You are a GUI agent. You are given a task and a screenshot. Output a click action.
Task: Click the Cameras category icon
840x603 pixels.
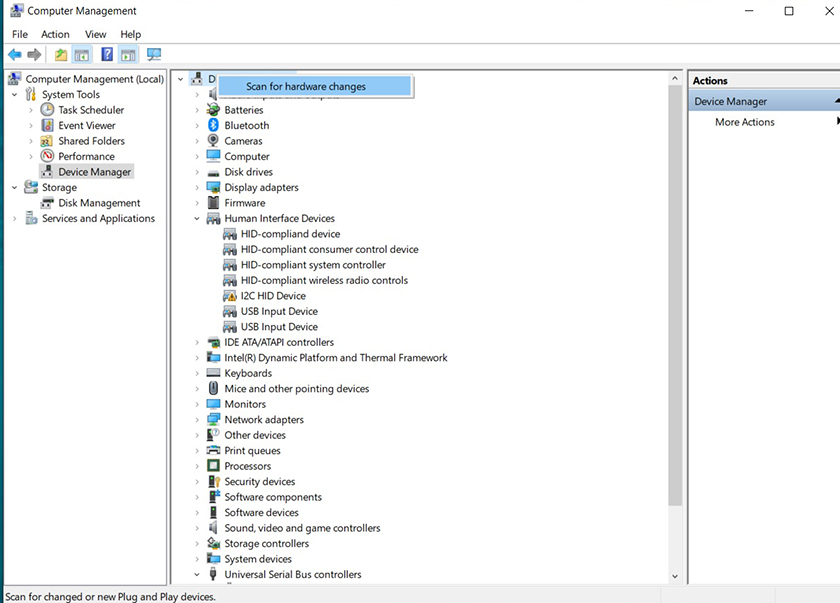(213, 141)
